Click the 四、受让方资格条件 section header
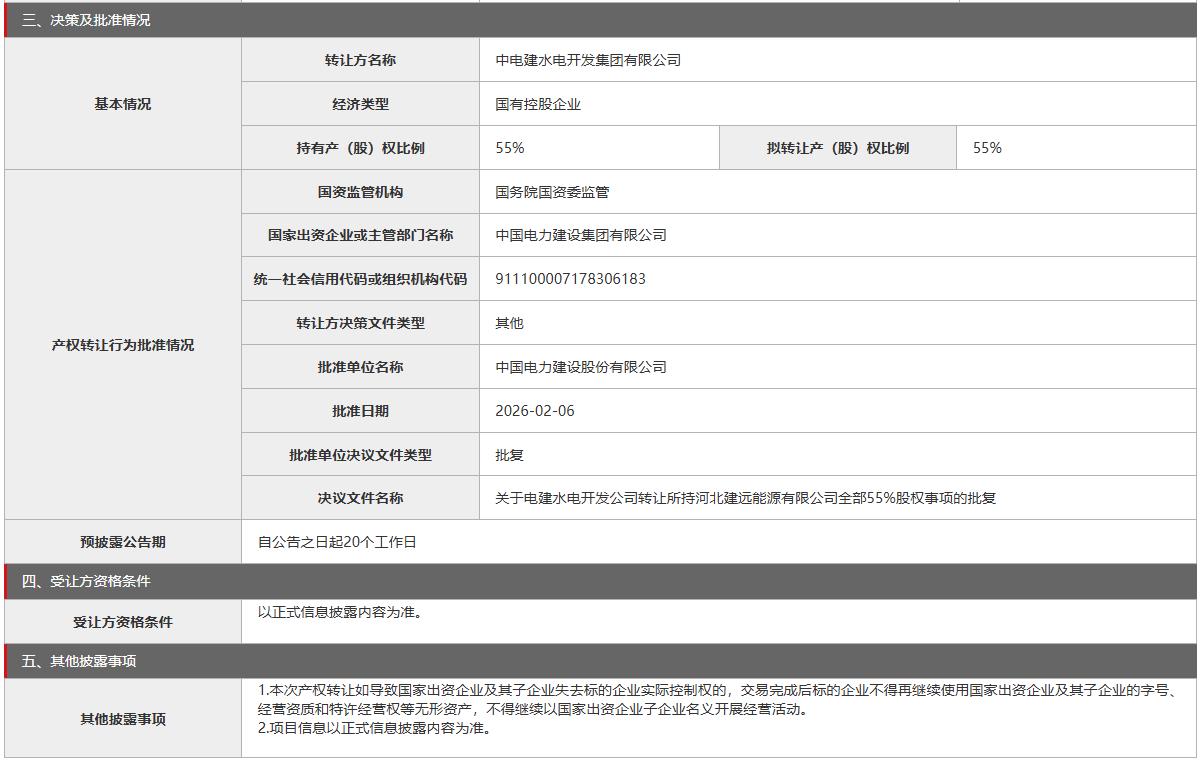 86,582
